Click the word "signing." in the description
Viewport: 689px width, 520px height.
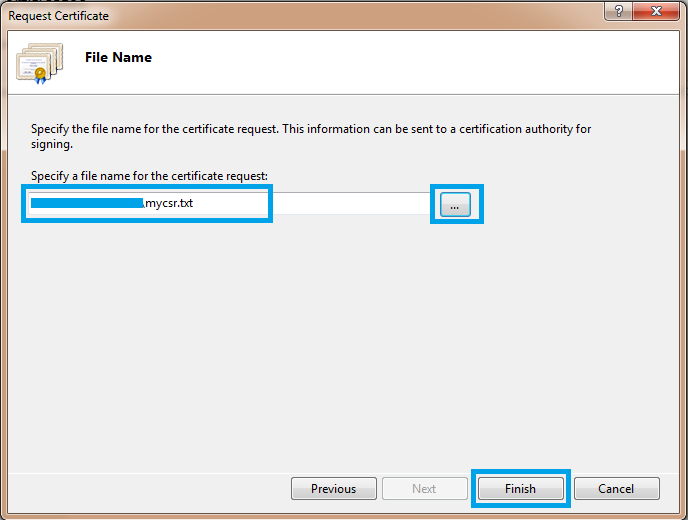pos(52,144)
